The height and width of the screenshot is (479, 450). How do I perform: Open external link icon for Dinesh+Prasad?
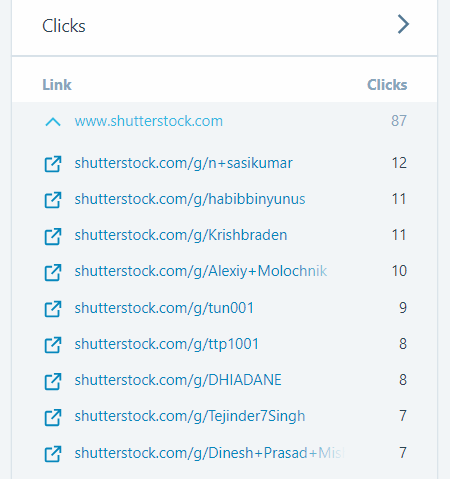[x=53, y=454]
